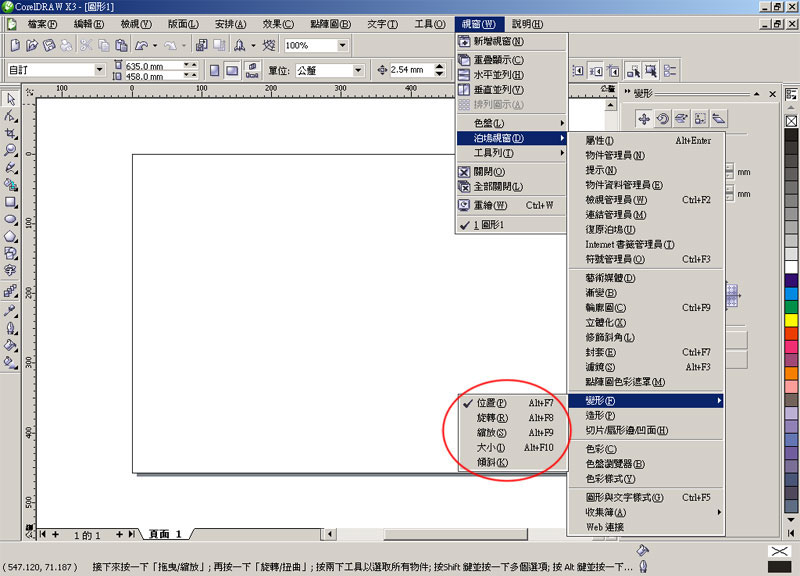Select landscape page orientation button
The image size is (800, 576).
[x=232, y=70]
